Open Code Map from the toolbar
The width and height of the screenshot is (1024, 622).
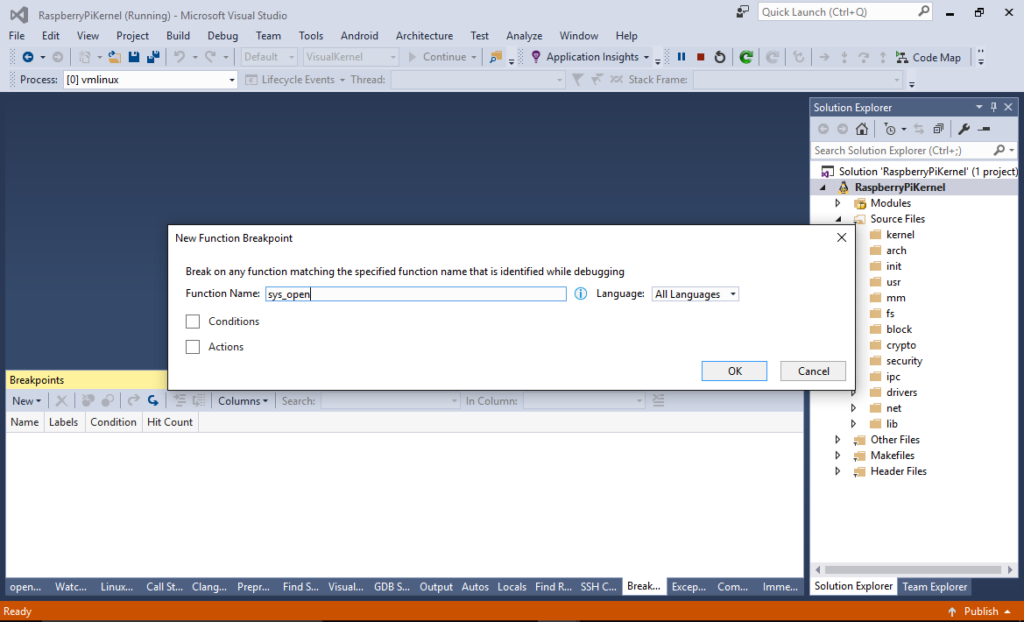(927, 57)
